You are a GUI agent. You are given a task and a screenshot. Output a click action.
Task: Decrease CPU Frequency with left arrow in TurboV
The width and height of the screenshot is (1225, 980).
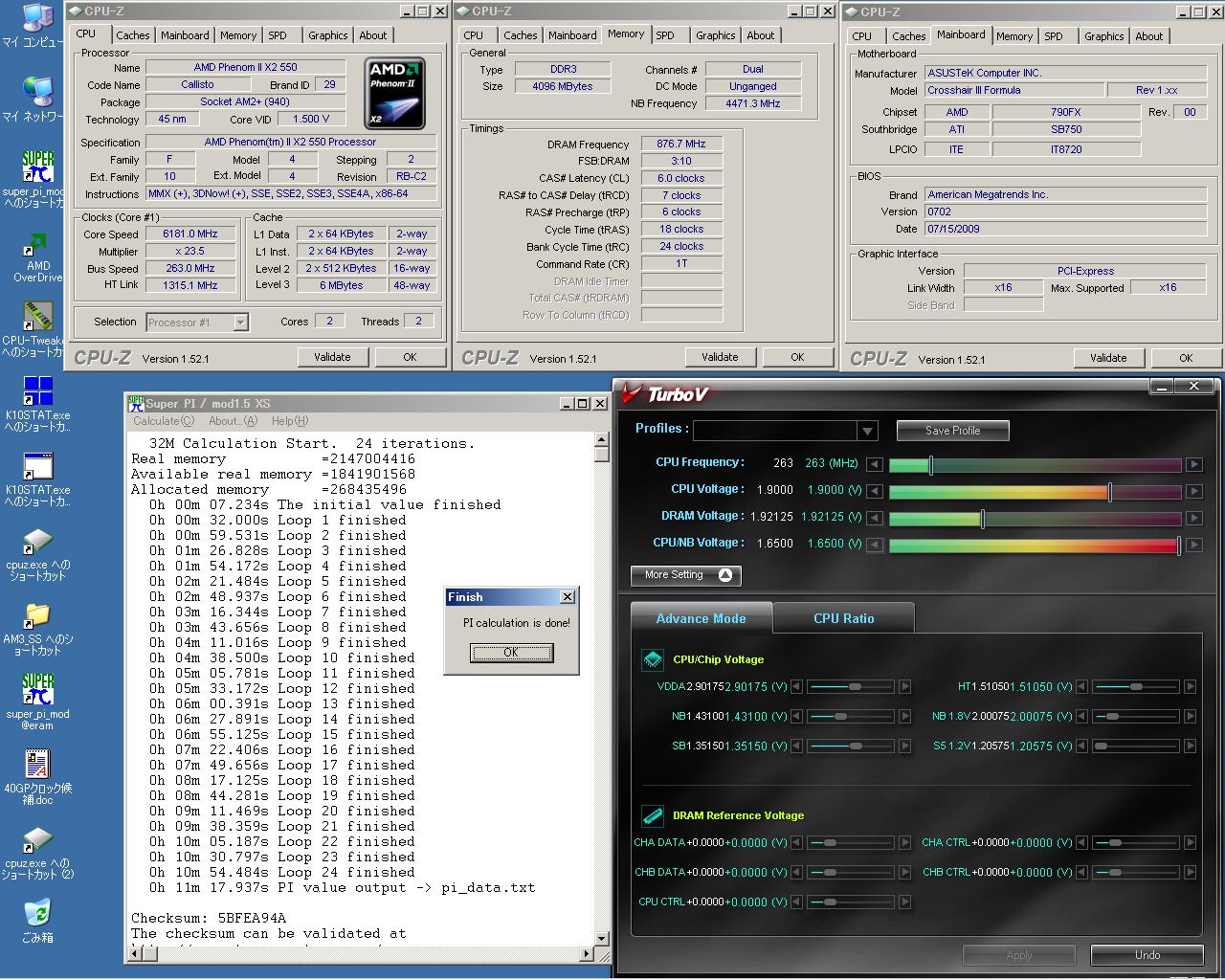(874, 464)
